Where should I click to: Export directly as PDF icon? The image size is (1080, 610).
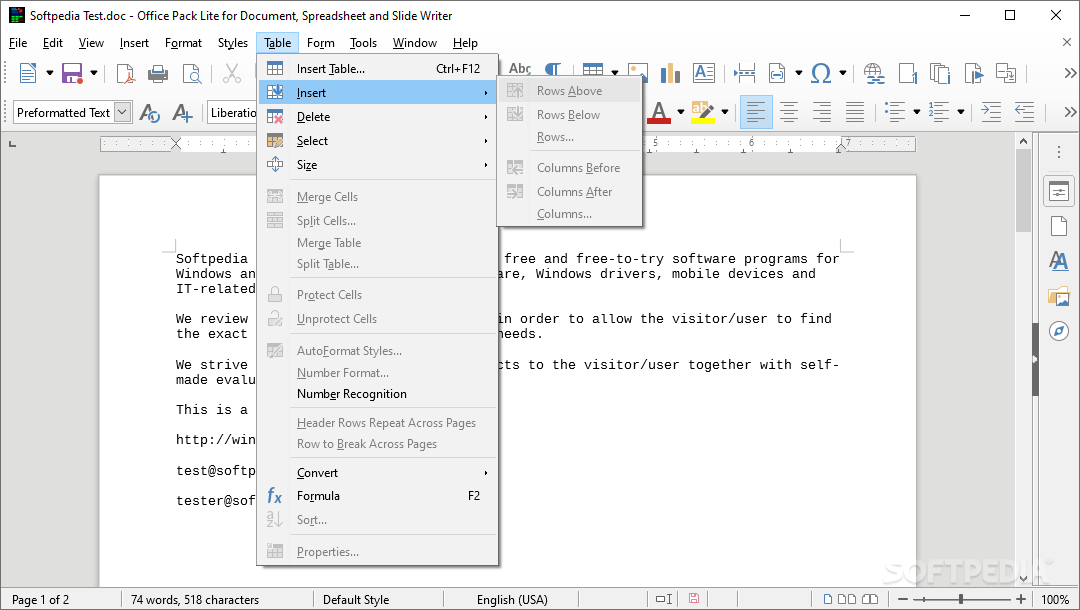125,73
